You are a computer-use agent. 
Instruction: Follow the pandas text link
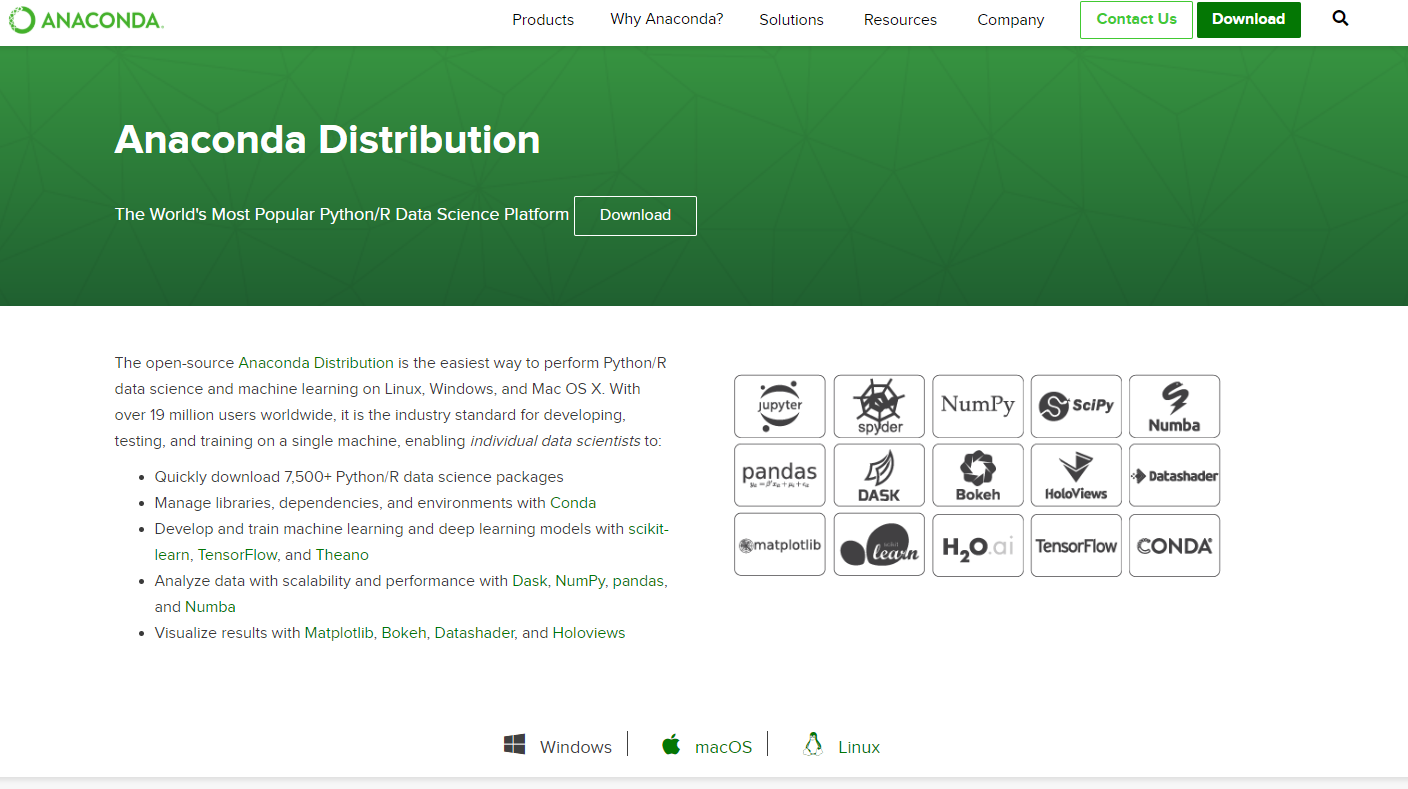638,581
